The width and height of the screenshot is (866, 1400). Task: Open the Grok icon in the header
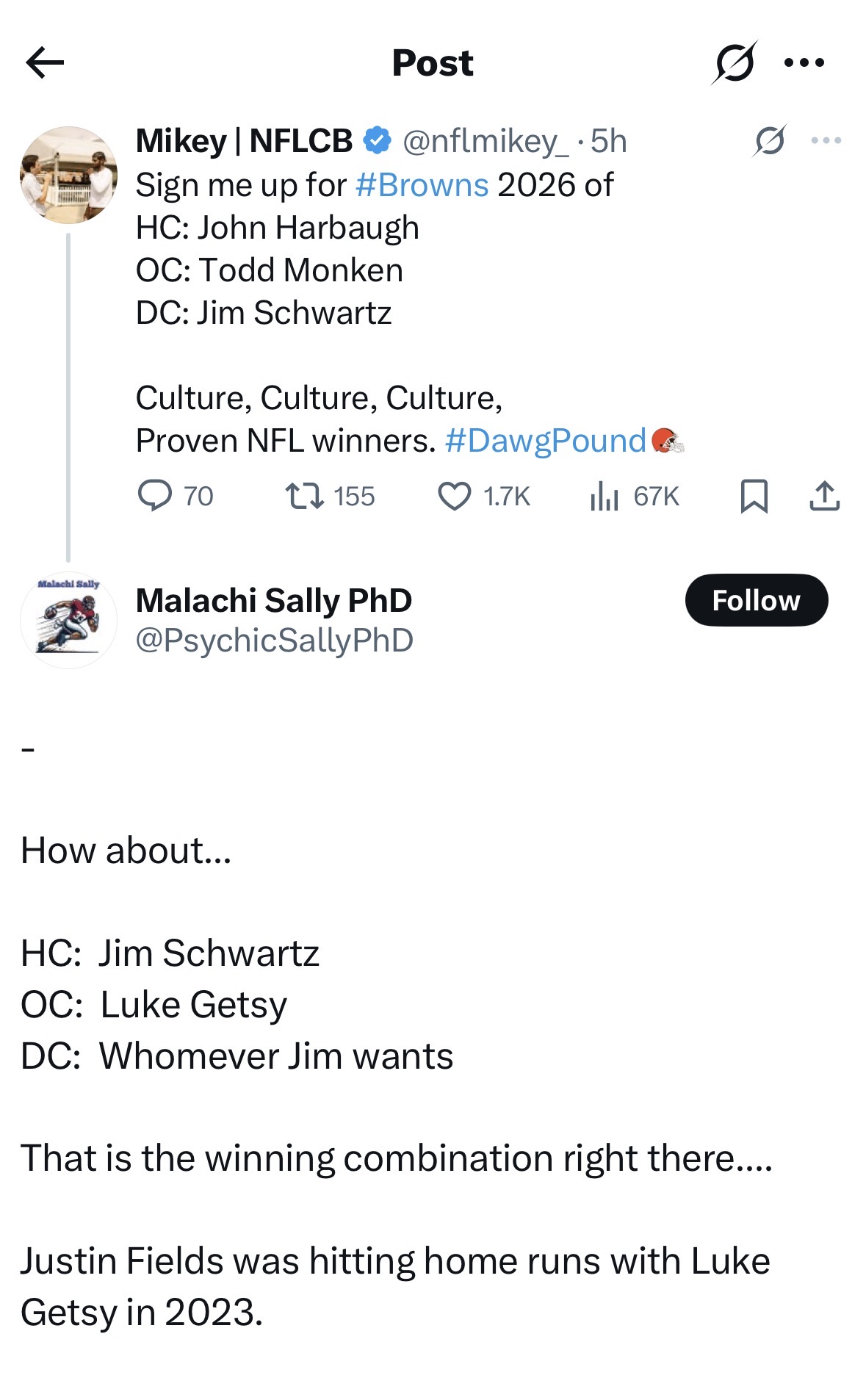point(734,63)
